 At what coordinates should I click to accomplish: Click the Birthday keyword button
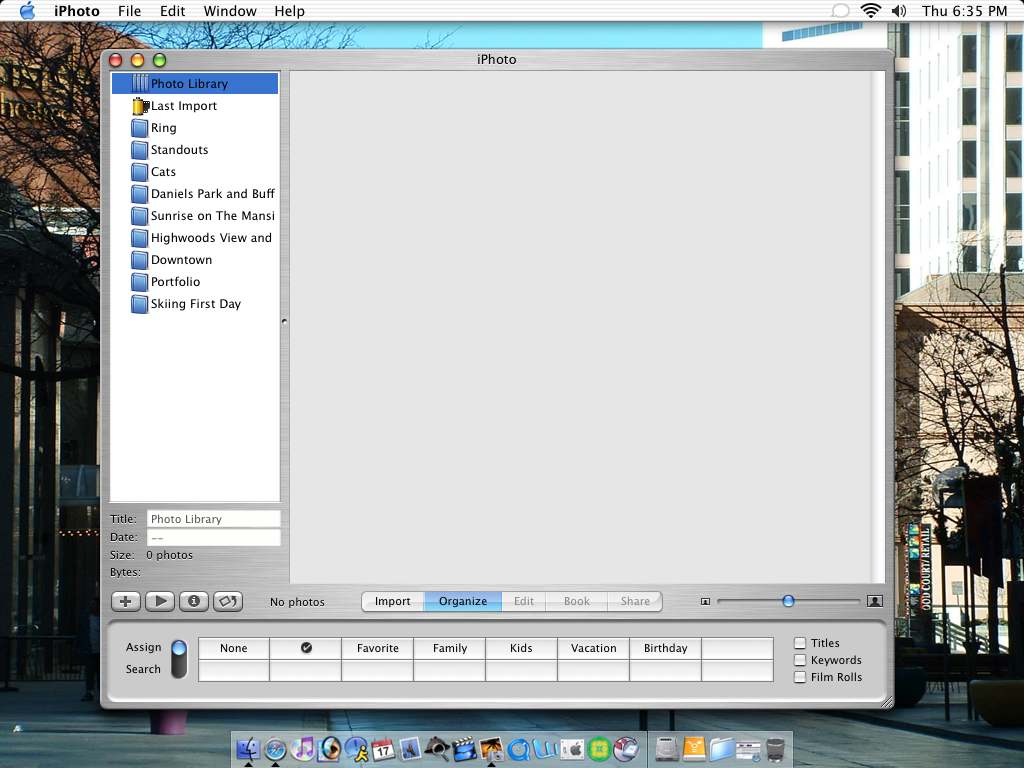(665, 648)
